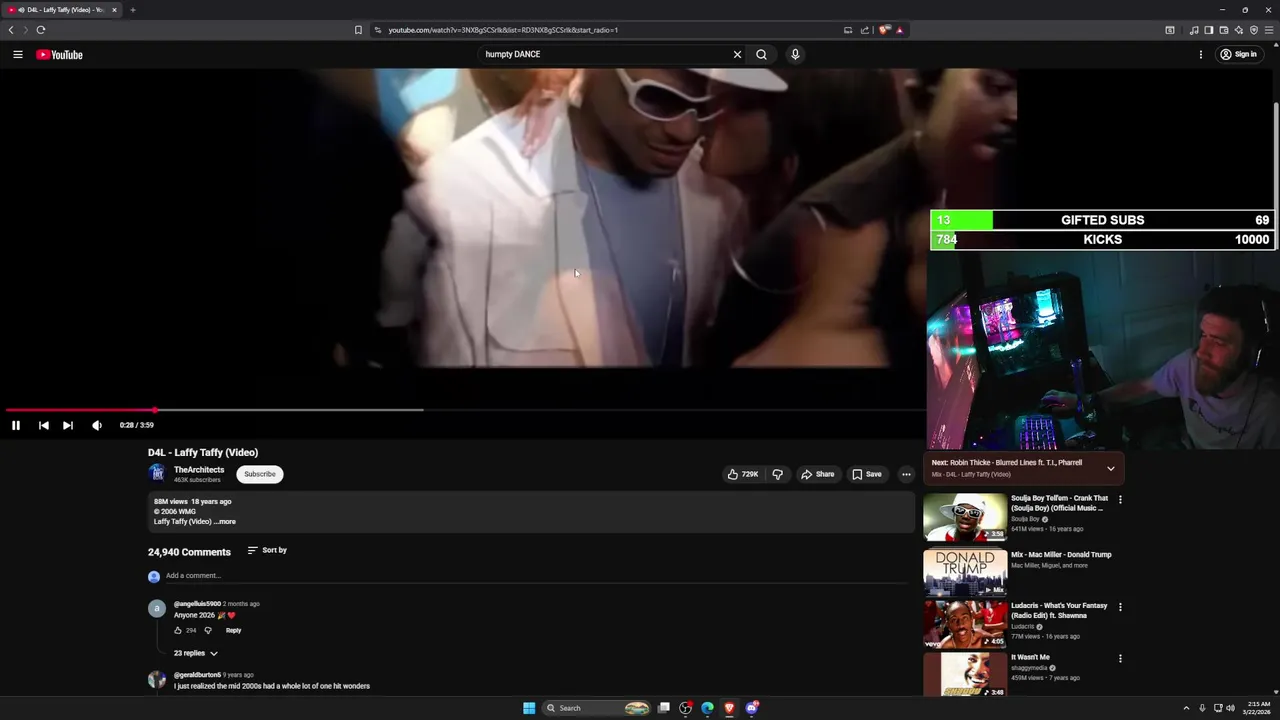The image size is (1280, 720).
Task: Open the Sort by comments dropdown
Action: (267, 550)
